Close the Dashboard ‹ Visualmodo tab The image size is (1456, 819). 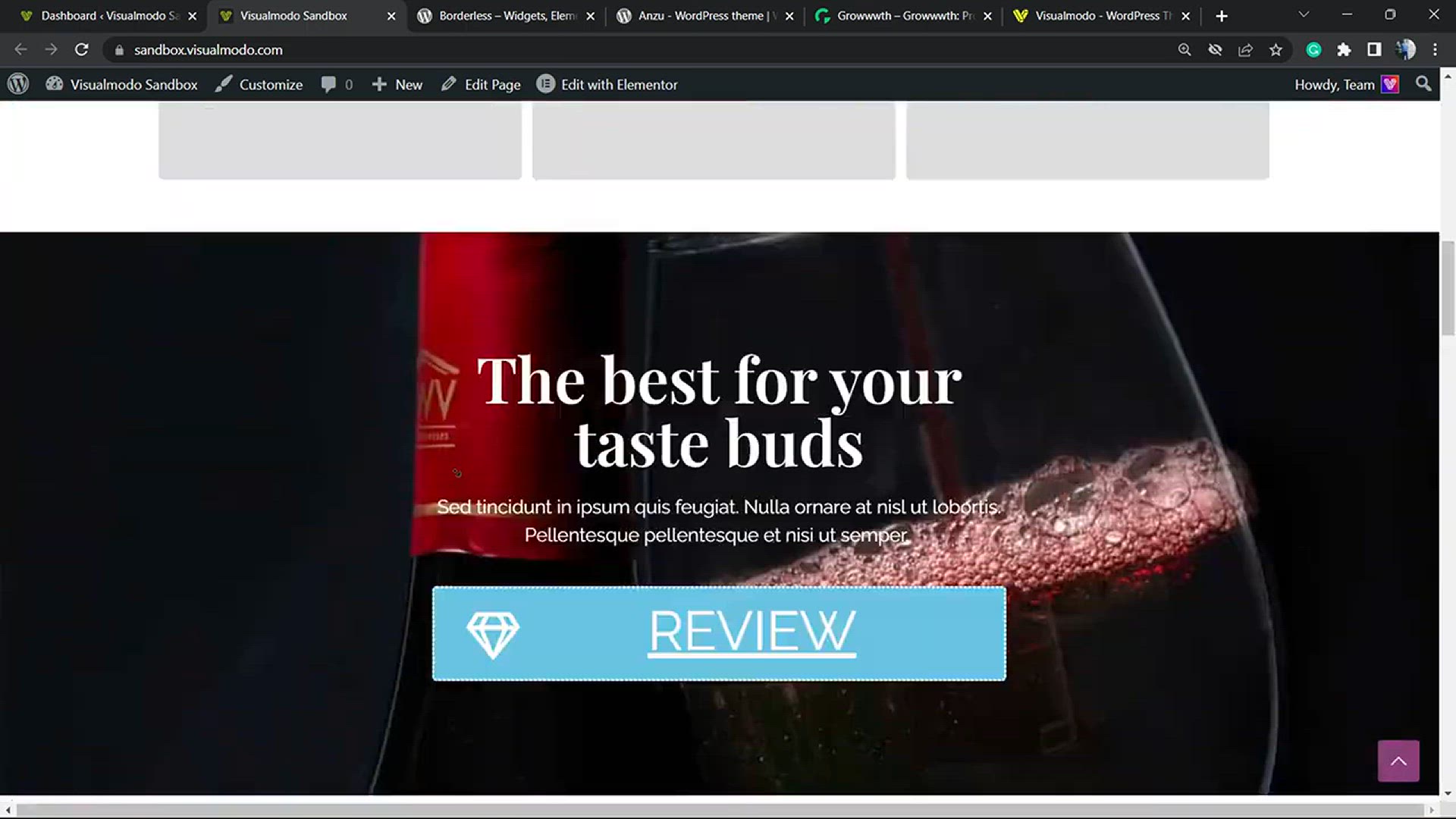[192, 16]
